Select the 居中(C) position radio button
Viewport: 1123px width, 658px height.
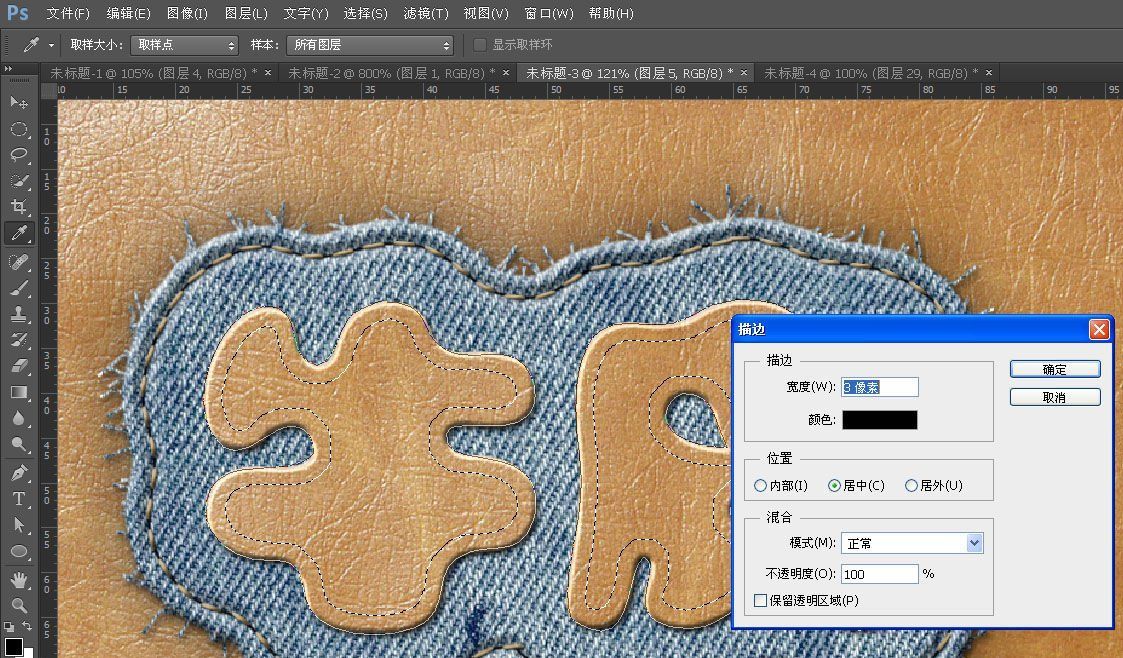point(834,485)
